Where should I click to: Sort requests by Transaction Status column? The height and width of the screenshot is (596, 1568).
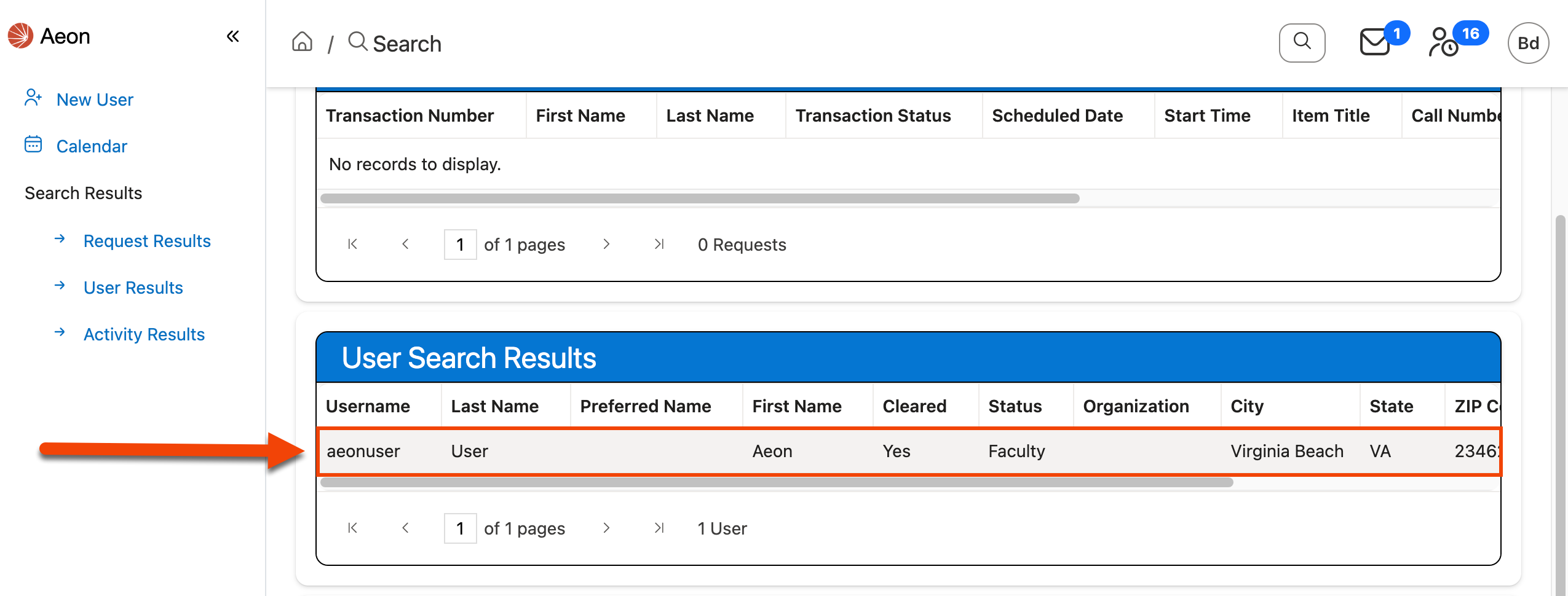[x=873, y=116]
